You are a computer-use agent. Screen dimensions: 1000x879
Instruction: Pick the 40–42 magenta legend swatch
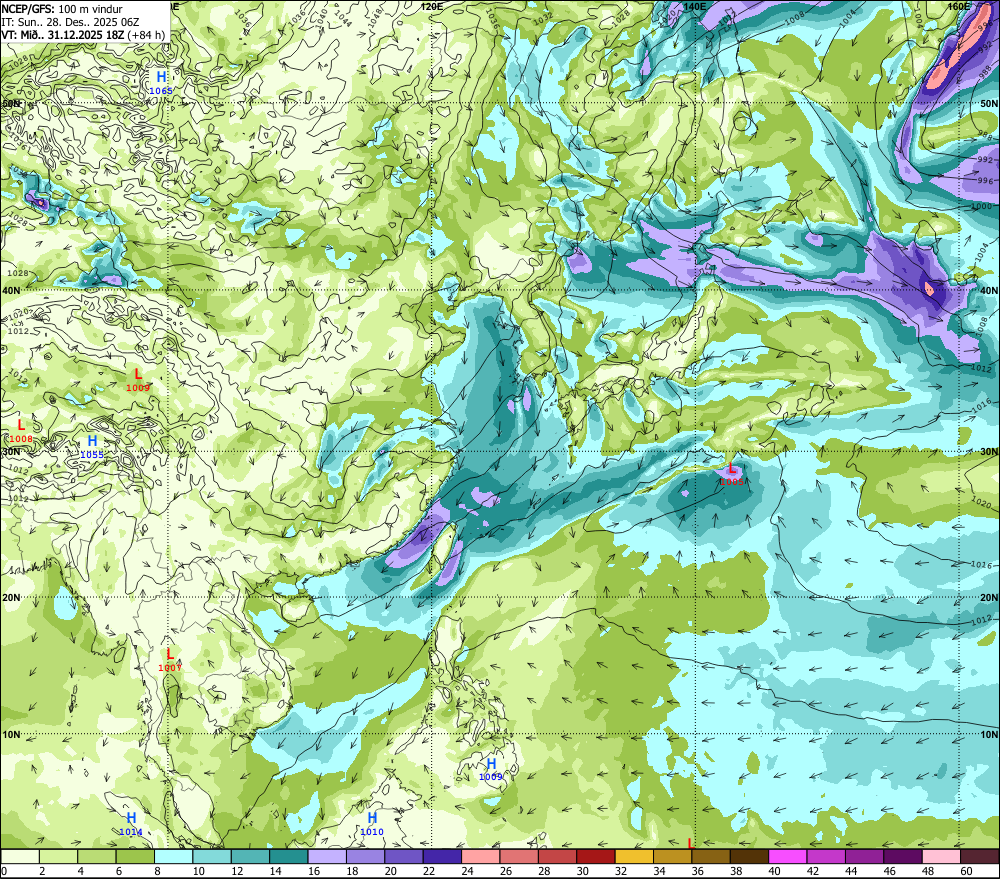(788, 857)
